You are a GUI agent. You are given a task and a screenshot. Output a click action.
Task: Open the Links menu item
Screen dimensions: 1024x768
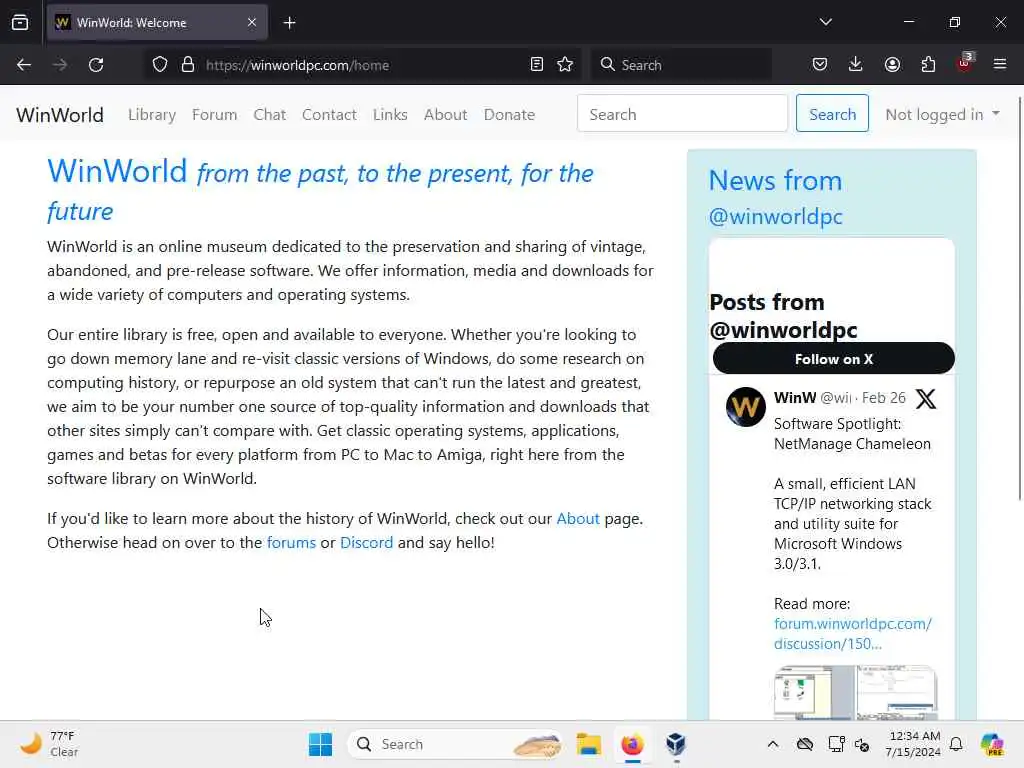(x=390, y=114)
